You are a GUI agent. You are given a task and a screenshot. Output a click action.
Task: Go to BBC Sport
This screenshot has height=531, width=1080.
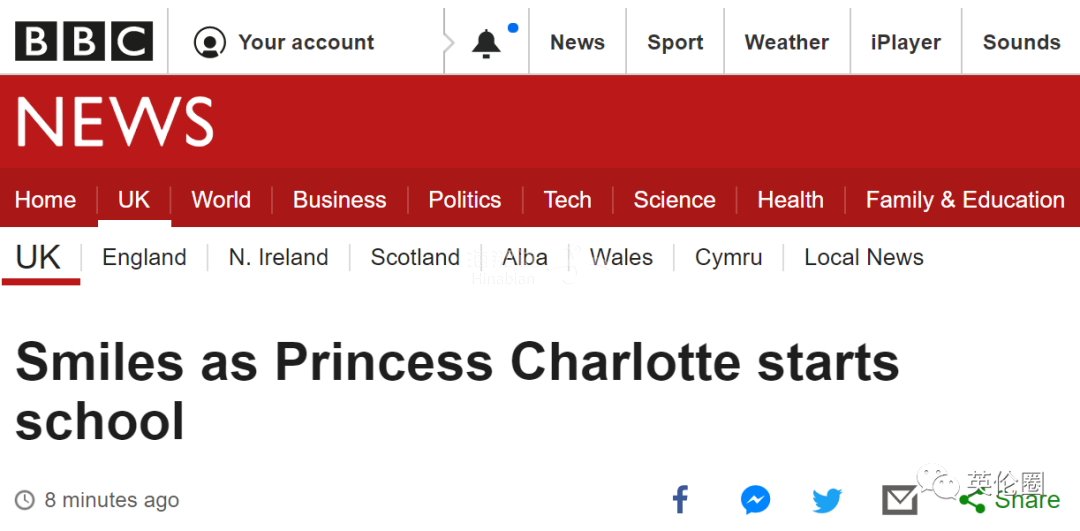pyautogui.click(x=675, y=43)
